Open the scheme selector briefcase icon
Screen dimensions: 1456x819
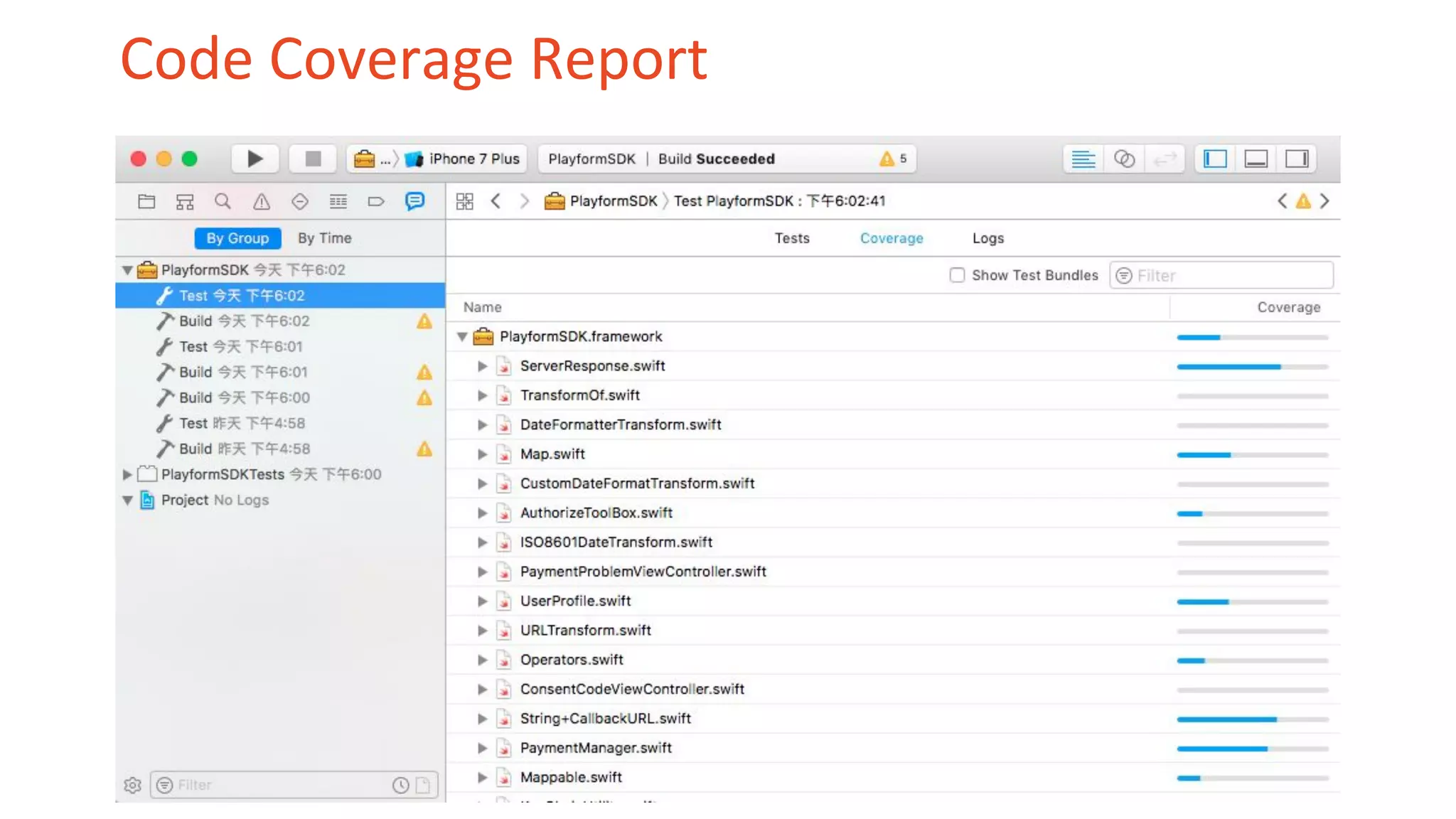click(364, 159)
